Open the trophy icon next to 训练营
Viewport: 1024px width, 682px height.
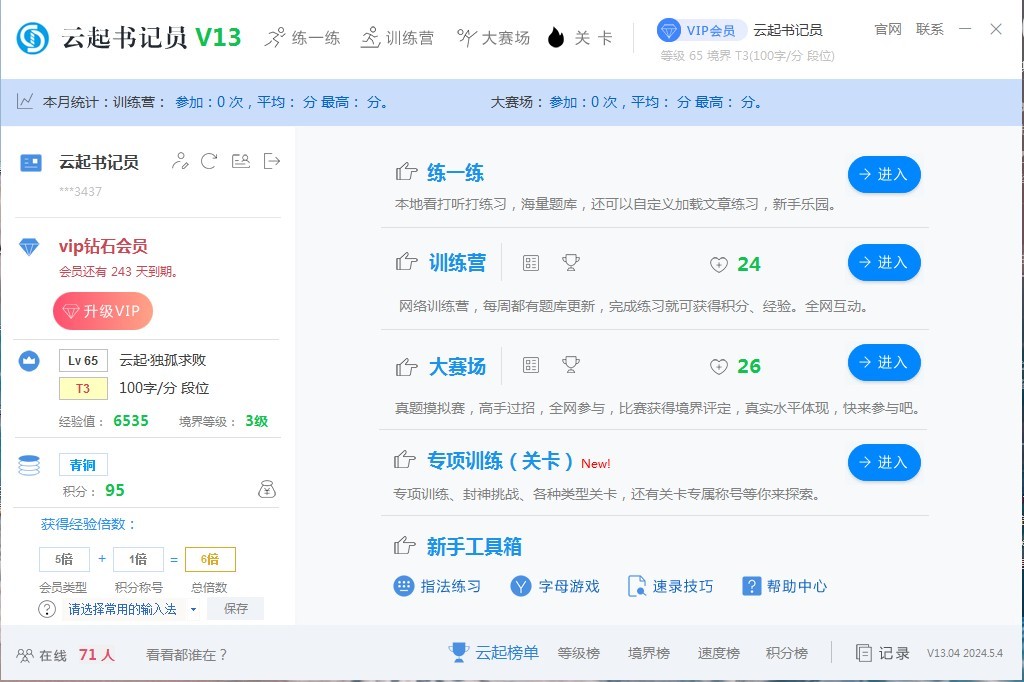pos(571,263)
